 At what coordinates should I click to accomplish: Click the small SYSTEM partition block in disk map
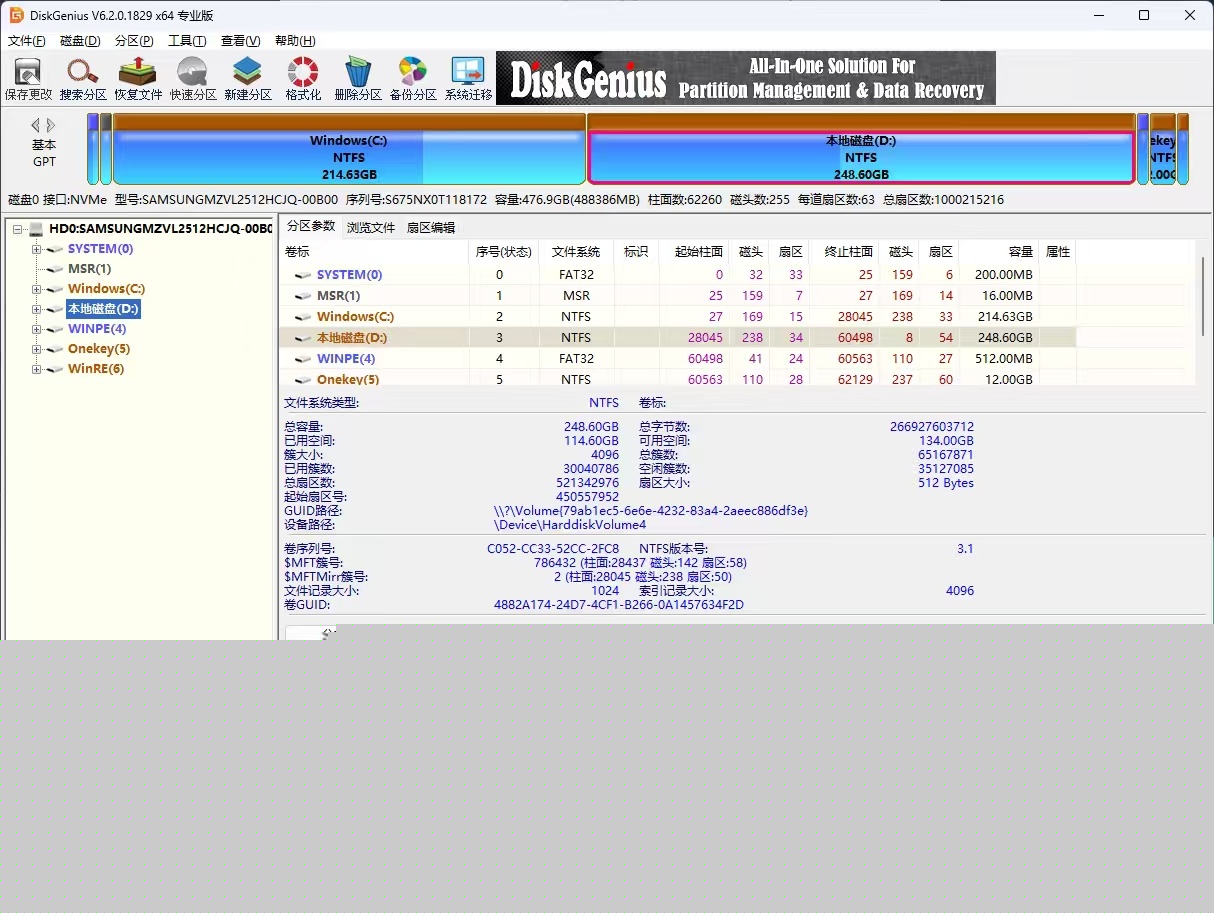pos(93,149)
